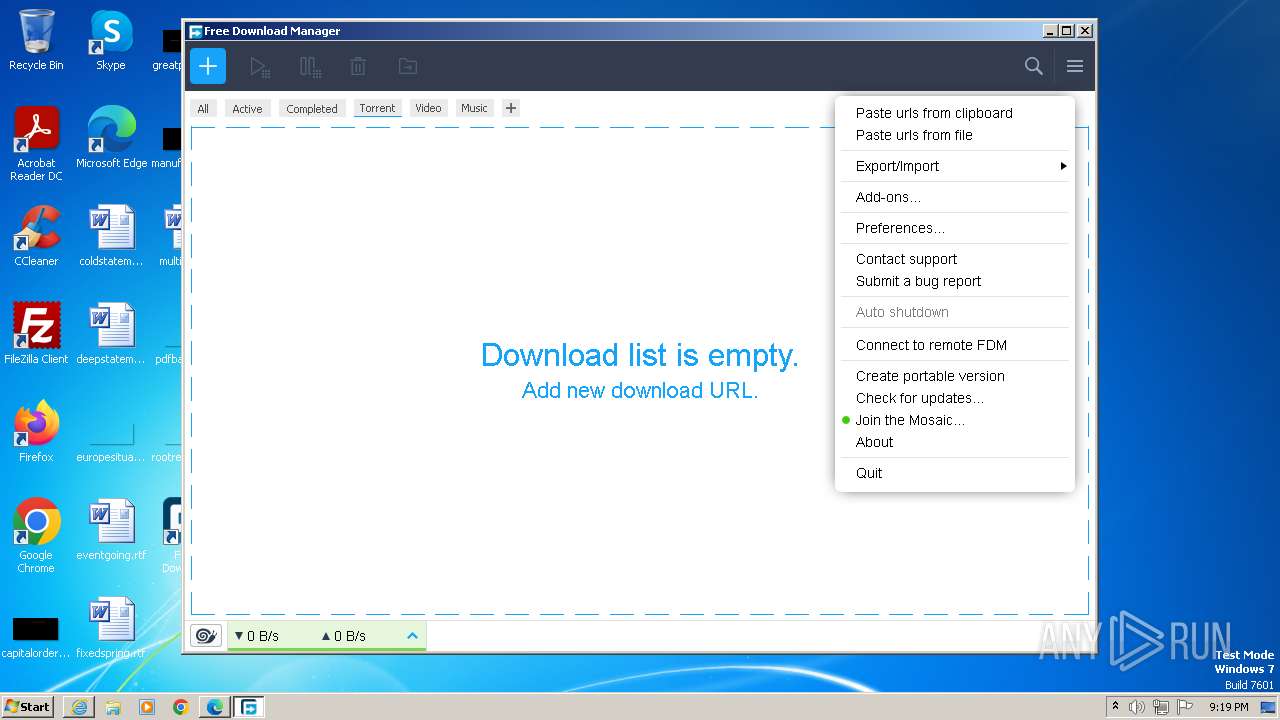
Task: Choose Contact support menu entry
Action: 955,259
